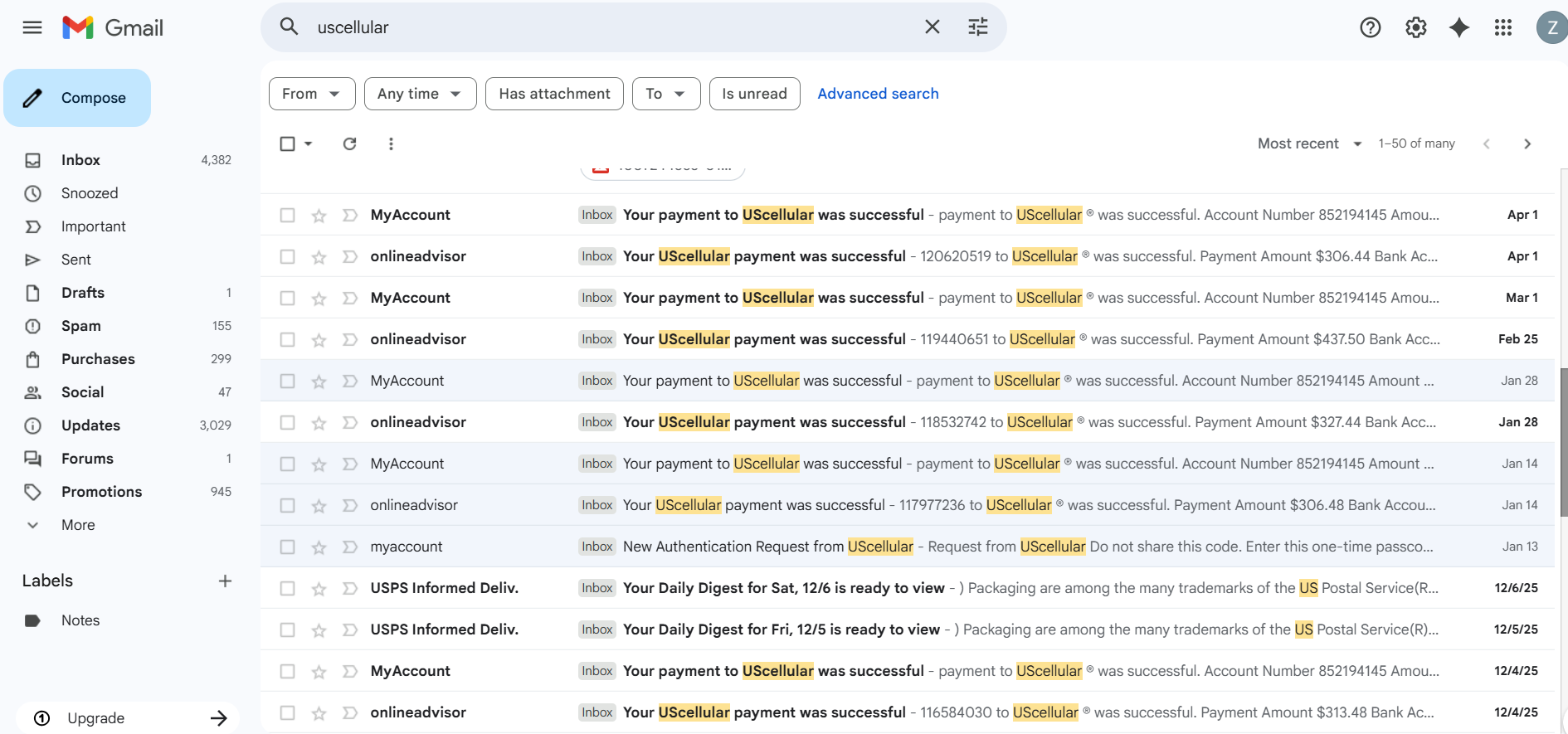This screenshot has height=734, width=1568.
Task: Mark the 12/6 USPS Daily Digest as important
Action: click(x=350, y=589)
